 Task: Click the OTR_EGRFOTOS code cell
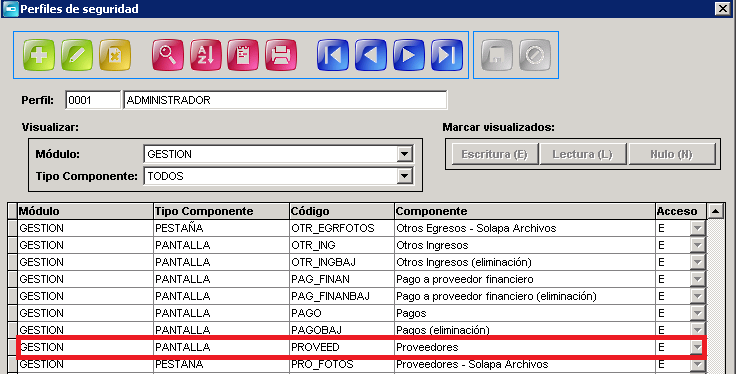pyautogui.click(x=342, y=228)
